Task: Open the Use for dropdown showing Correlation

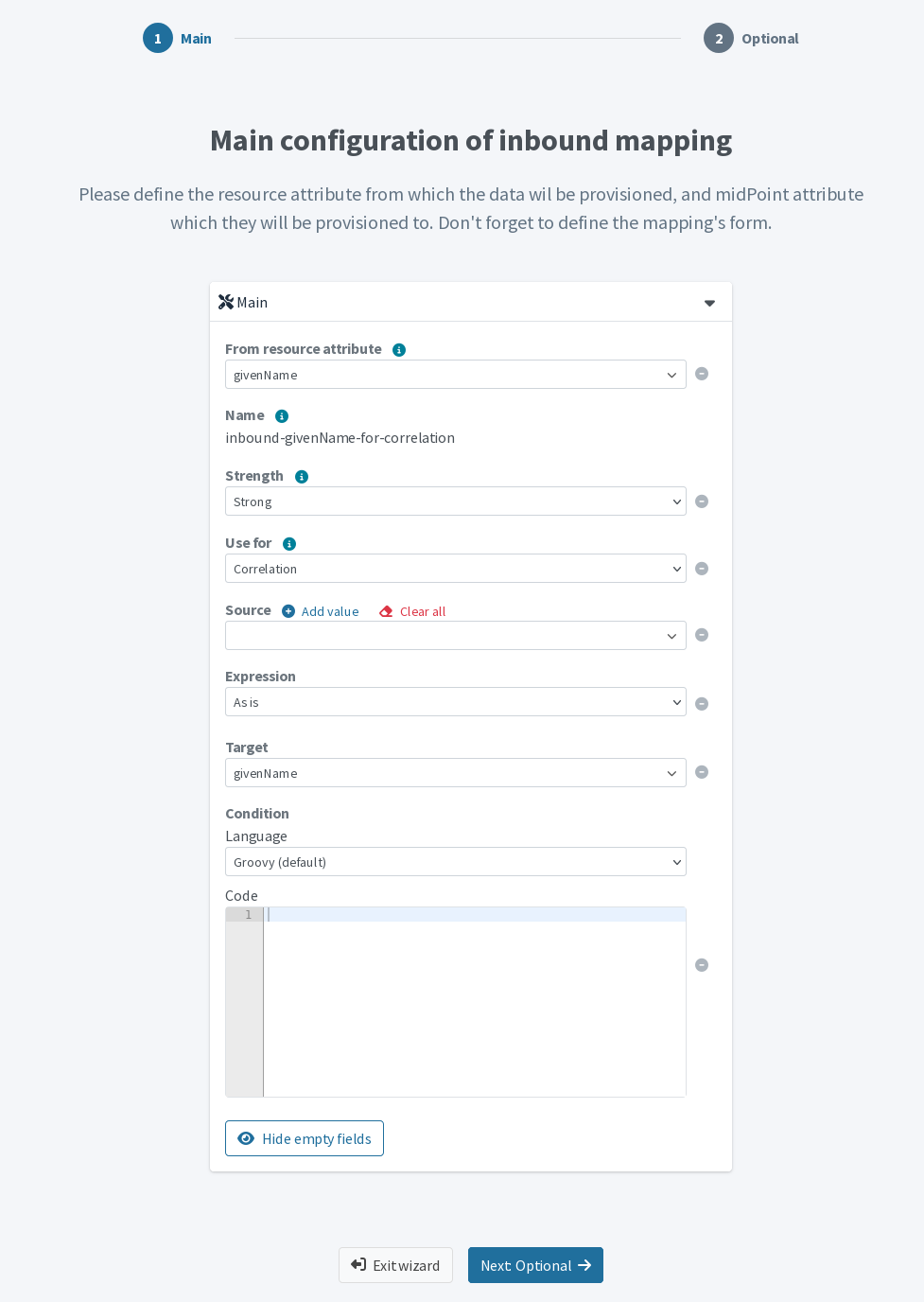Action: [455, 569]
